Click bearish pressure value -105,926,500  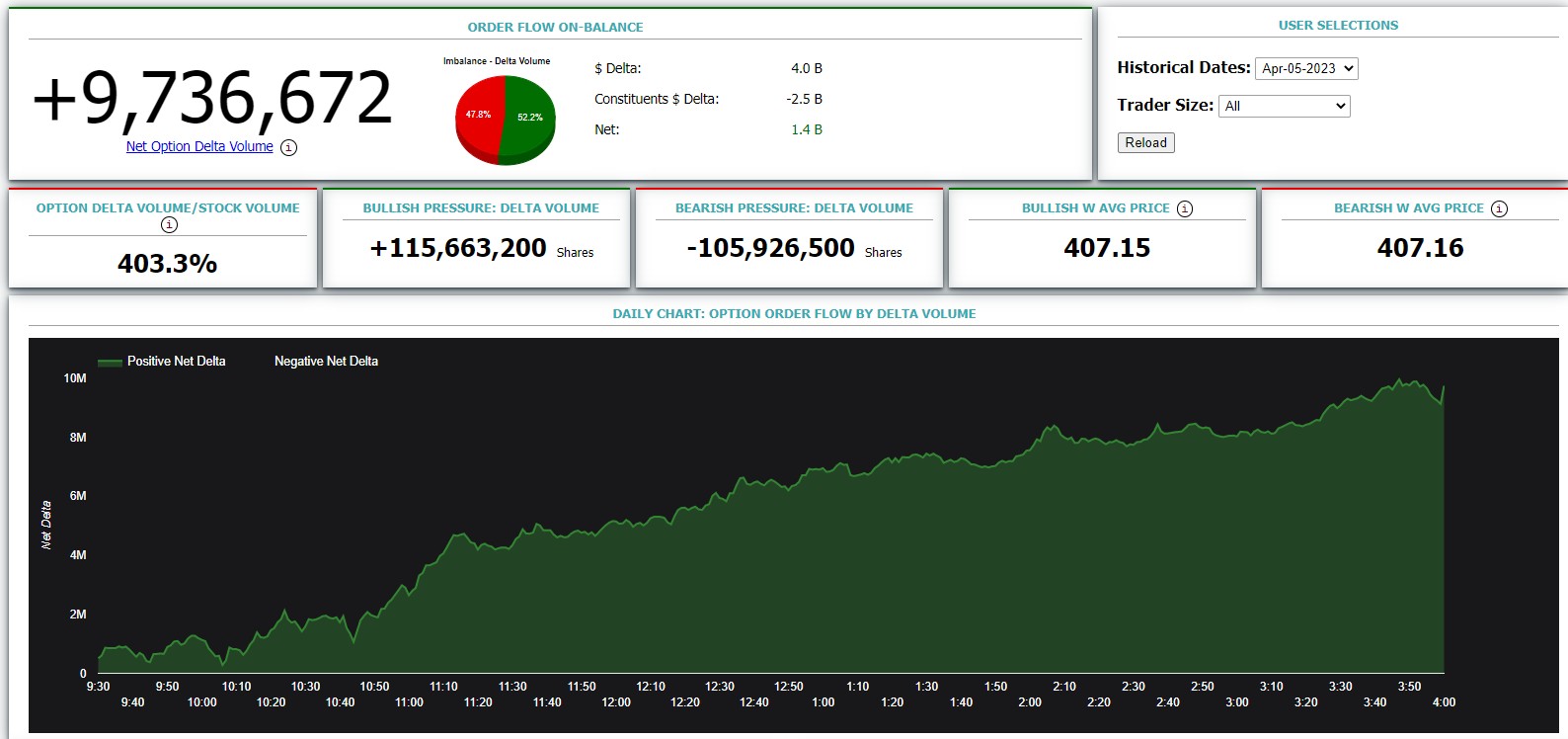(x=771, y=248)
